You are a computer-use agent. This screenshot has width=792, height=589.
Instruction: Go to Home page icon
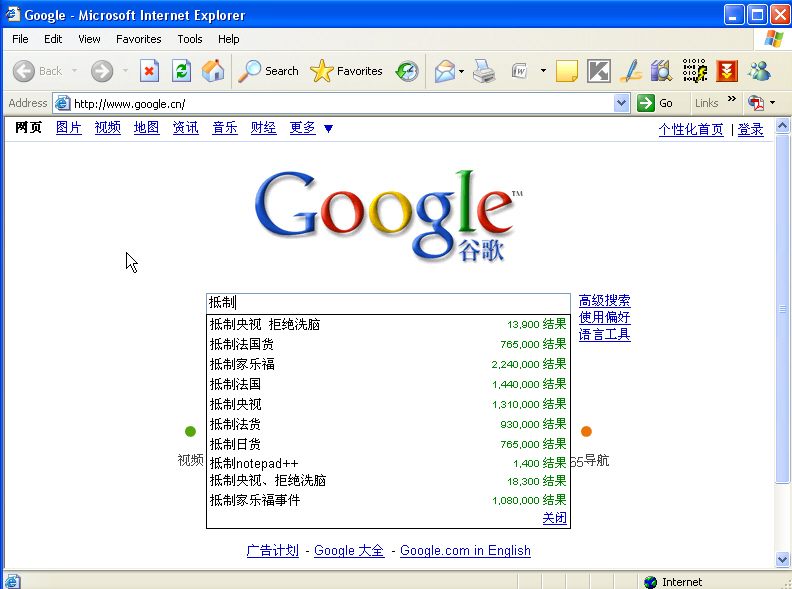213,71
